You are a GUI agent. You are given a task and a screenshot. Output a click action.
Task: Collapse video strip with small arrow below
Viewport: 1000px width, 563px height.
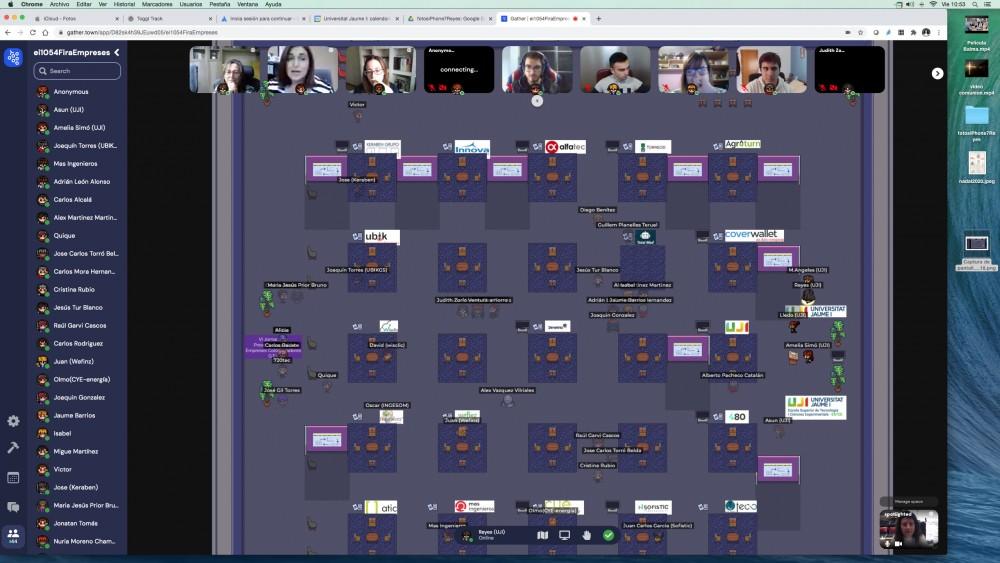coord(537,100)
